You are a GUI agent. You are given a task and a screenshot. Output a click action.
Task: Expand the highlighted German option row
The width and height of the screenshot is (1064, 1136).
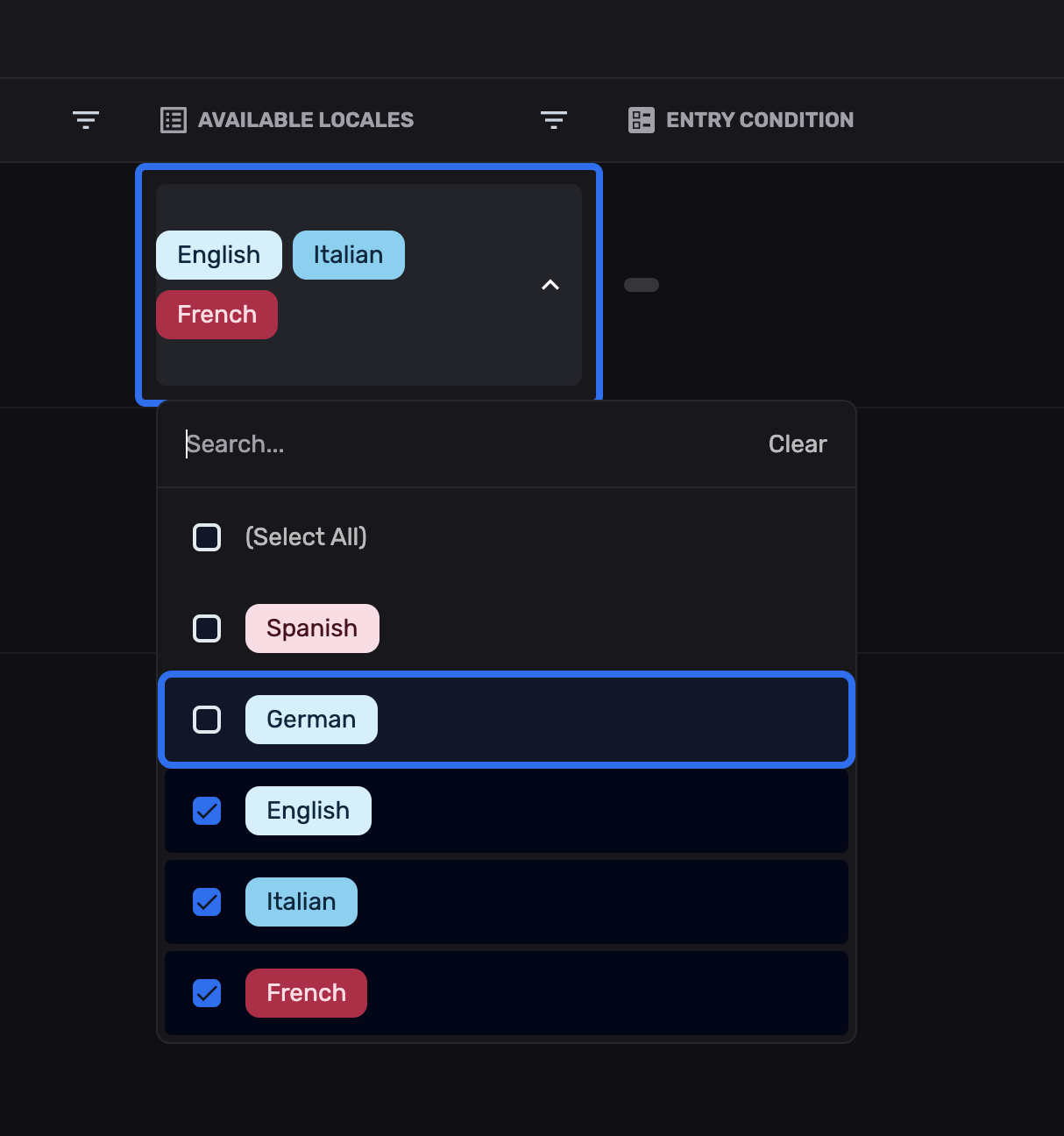point(506,720)
